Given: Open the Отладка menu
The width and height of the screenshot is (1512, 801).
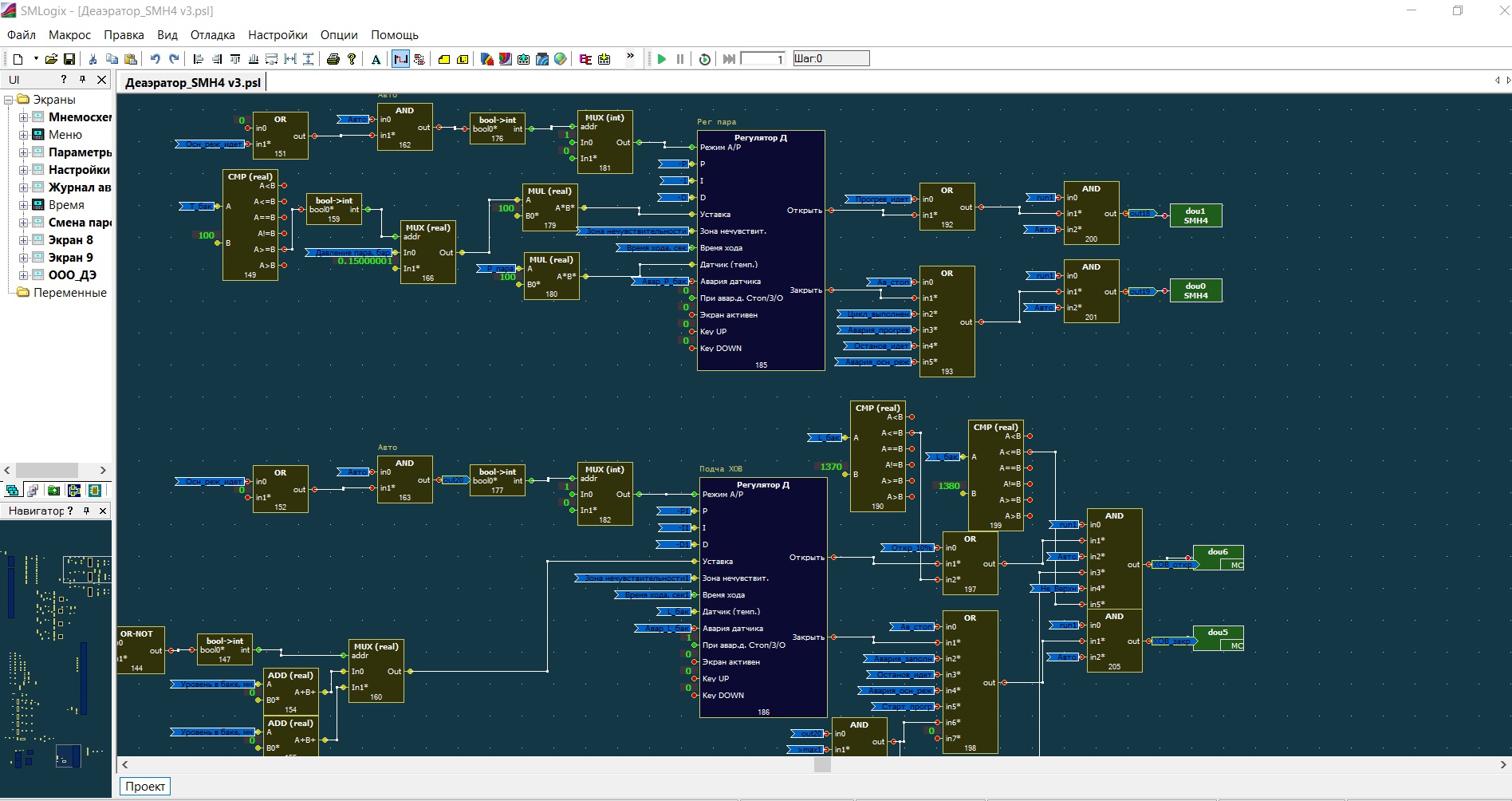Looking at the screenshot, I should point(212,35).
